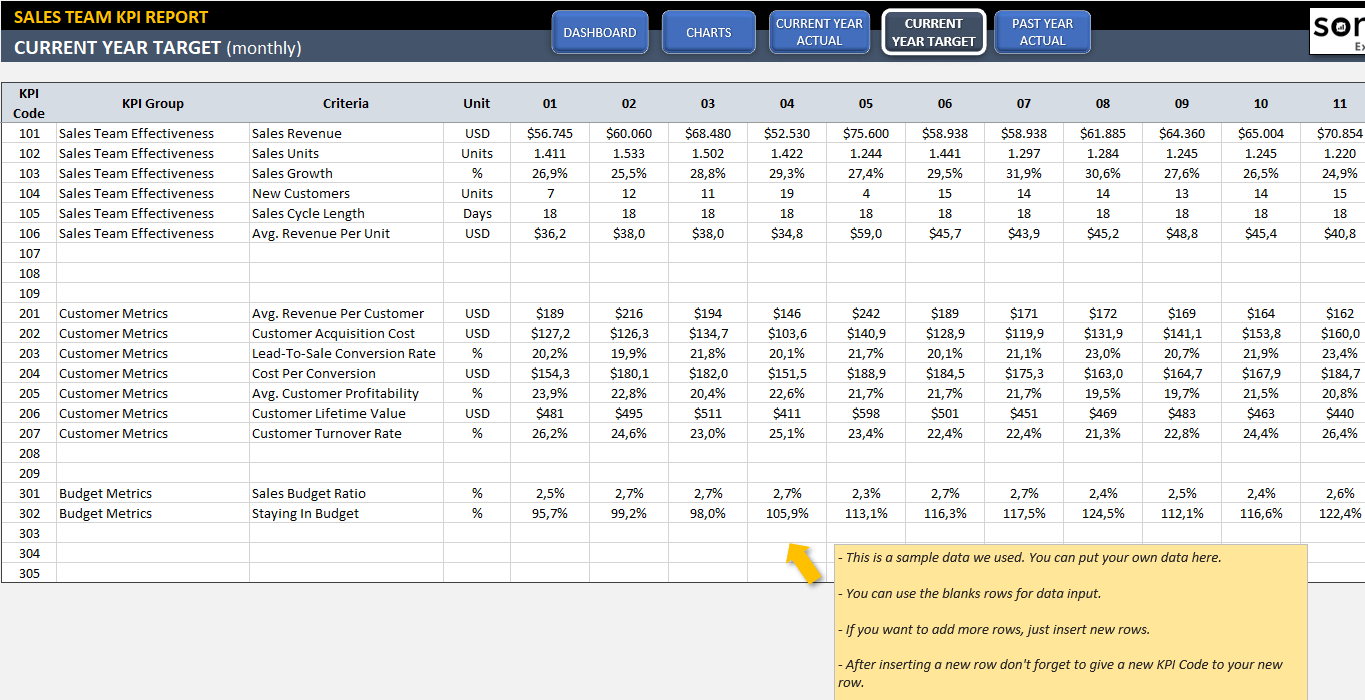Select the Current Year Target tab
This screenshot has width=1365, height=700.
tap(933, 31)
